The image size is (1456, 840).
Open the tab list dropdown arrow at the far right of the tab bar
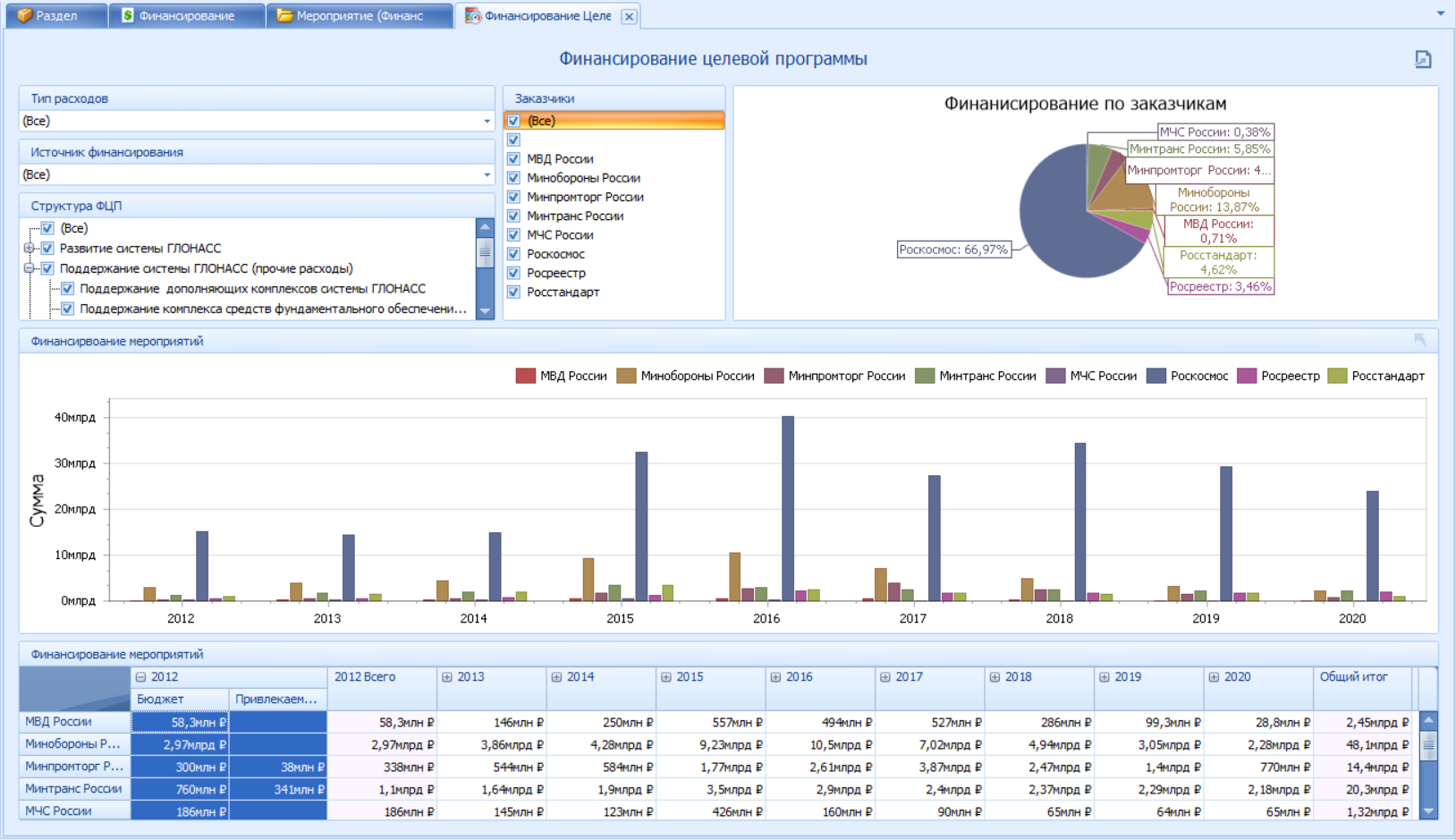coord(1440,13)
